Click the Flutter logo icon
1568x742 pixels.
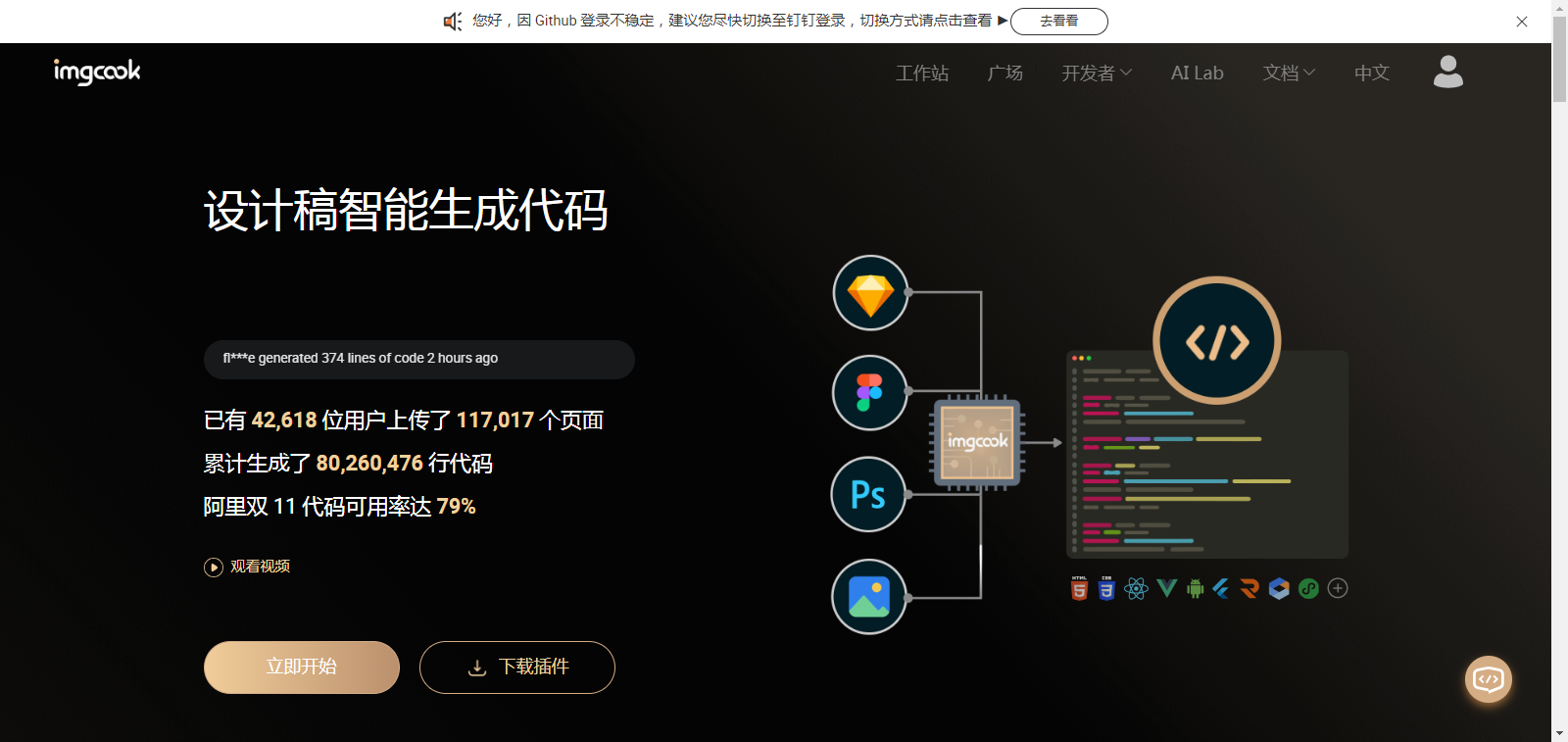tap(1221, 588)
